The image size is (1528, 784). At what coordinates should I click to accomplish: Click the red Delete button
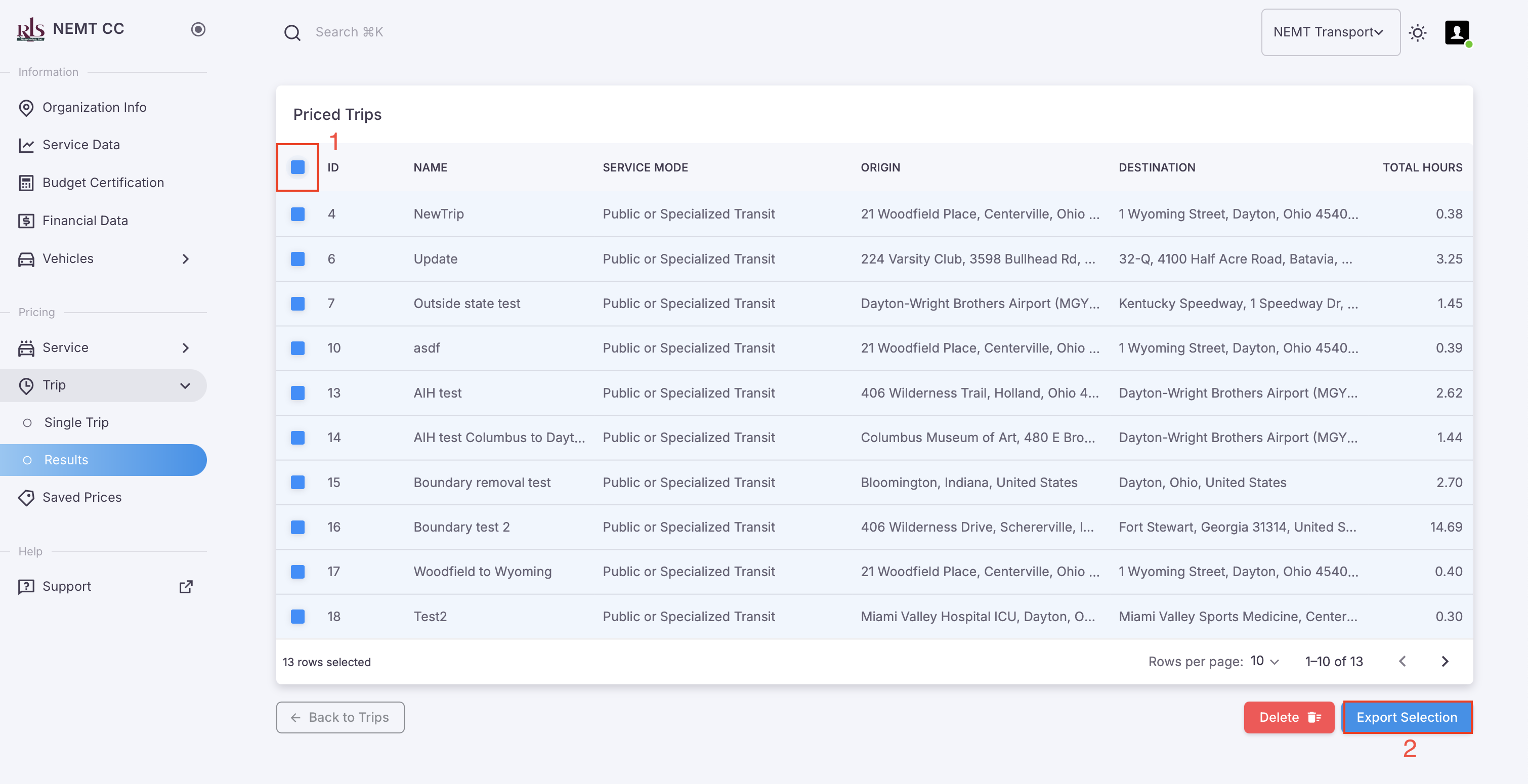pos(1288,717)
